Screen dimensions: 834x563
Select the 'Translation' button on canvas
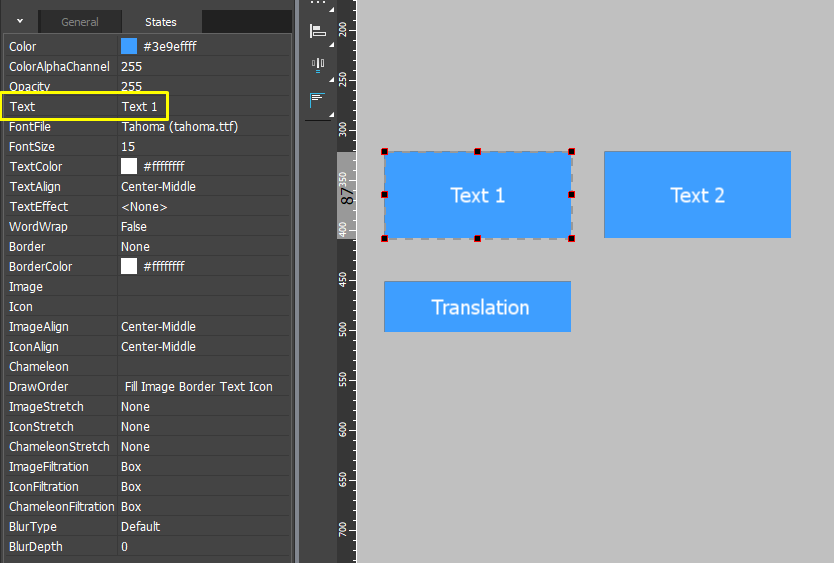coord(478,307)
